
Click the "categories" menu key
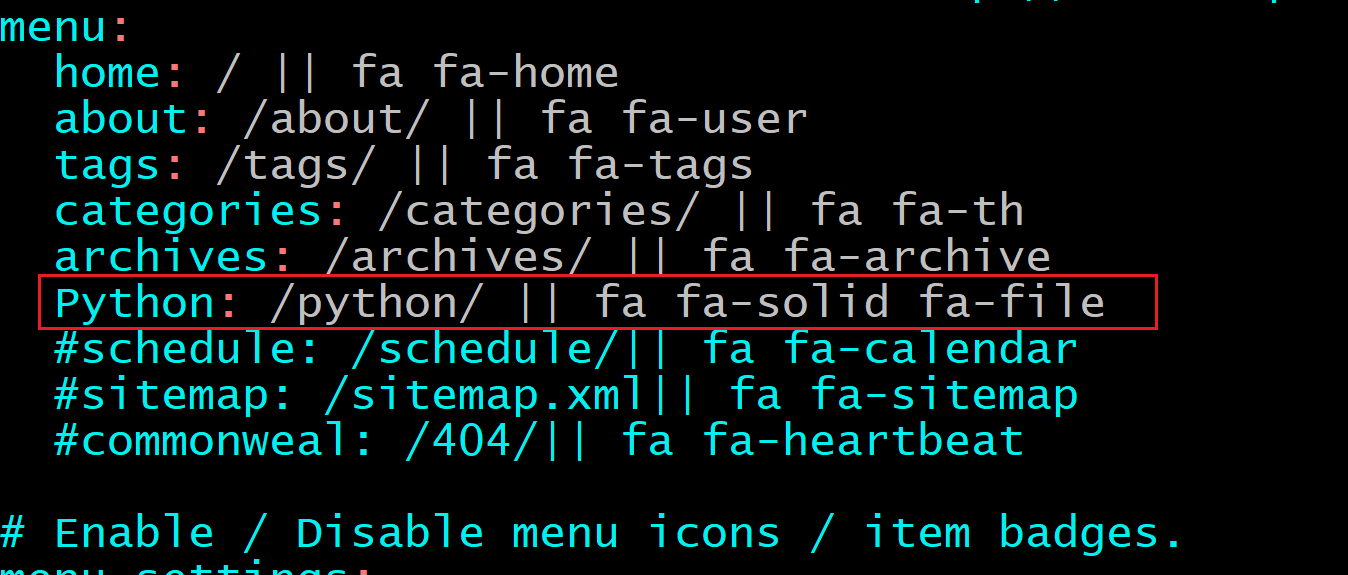188,212
